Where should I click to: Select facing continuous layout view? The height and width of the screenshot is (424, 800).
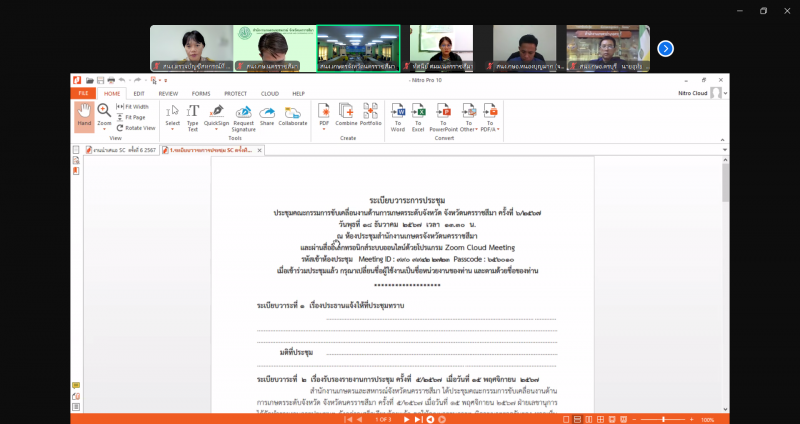pos(601,419)
